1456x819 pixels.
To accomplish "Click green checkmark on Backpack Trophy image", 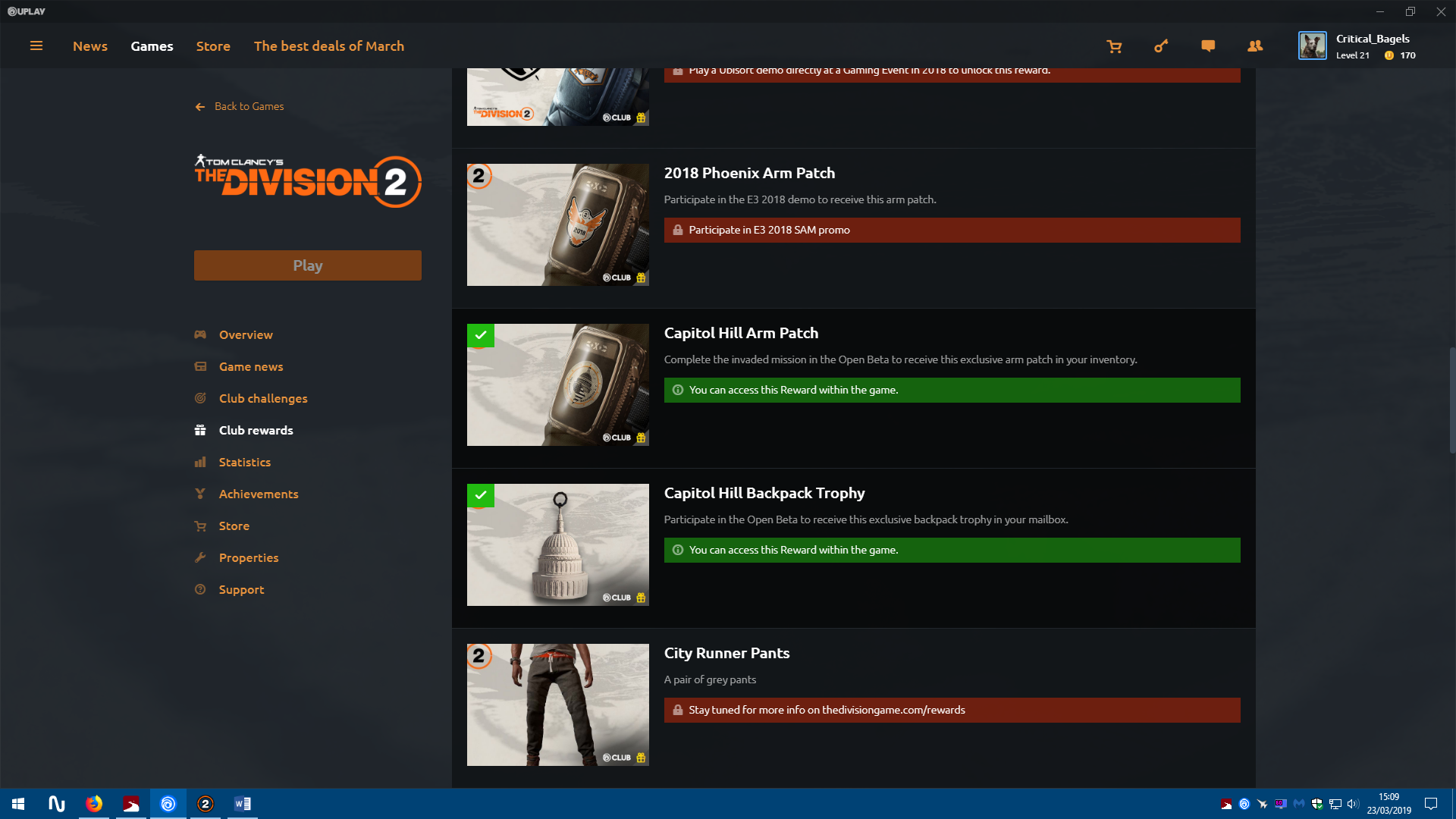I will (x=481, y=495).
